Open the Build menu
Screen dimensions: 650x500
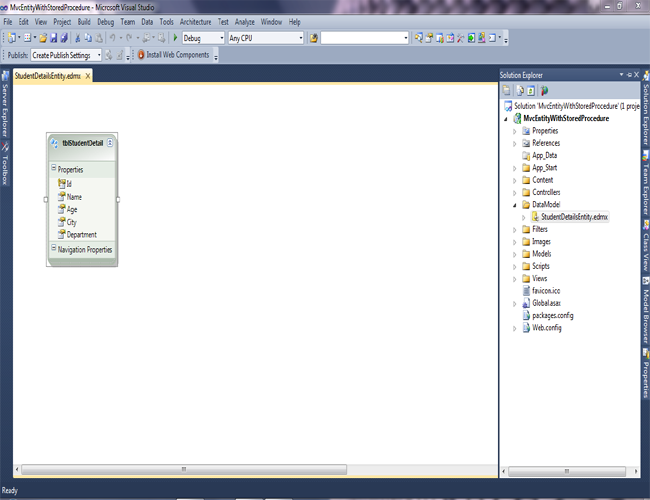tap(84, 22)
